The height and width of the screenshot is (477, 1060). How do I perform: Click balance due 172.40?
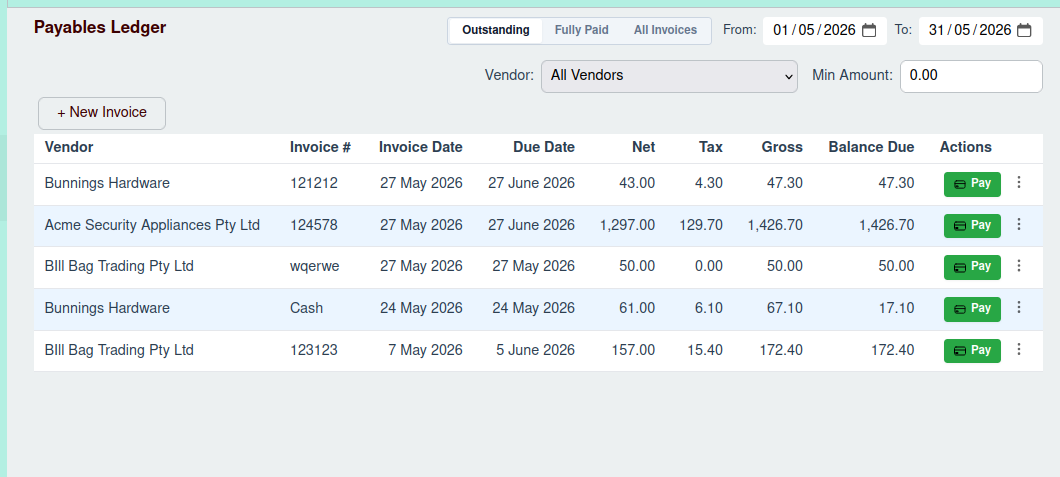[x=892, y=350]
